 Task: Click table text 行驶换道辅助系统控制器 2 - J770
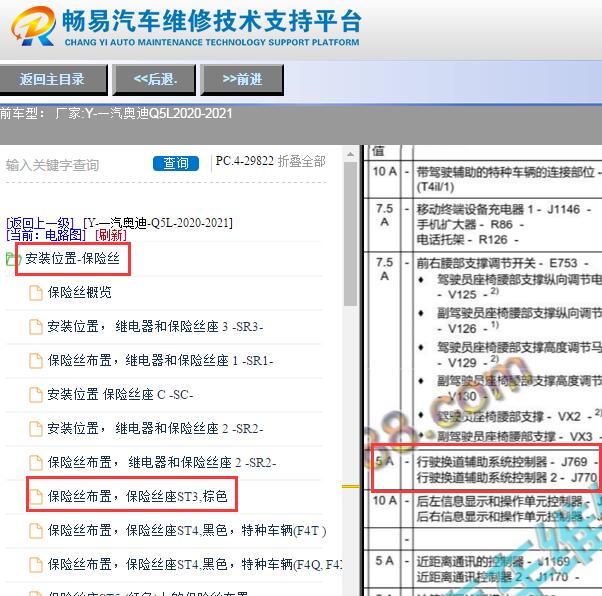[507, 478]
